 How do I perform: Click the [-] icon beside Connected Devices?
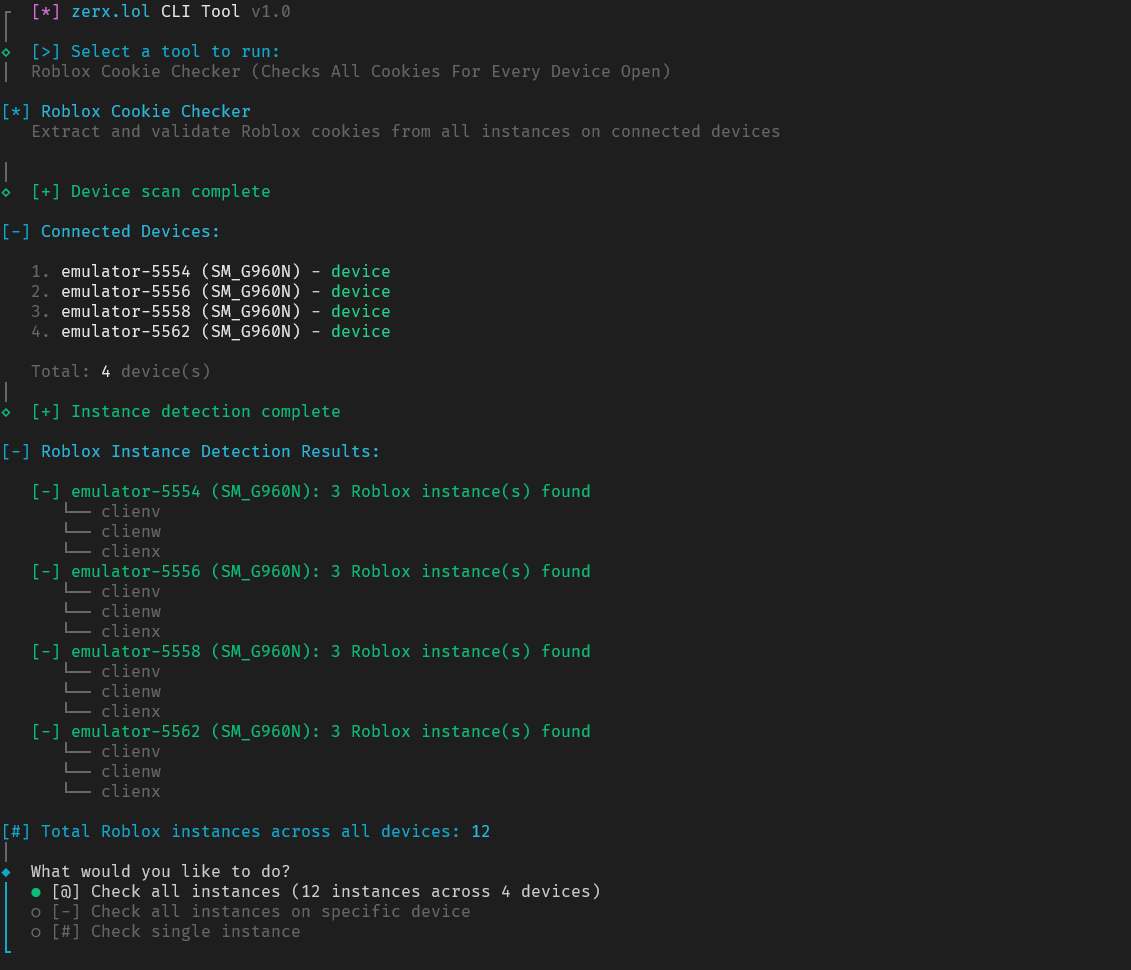coord(16,231)
